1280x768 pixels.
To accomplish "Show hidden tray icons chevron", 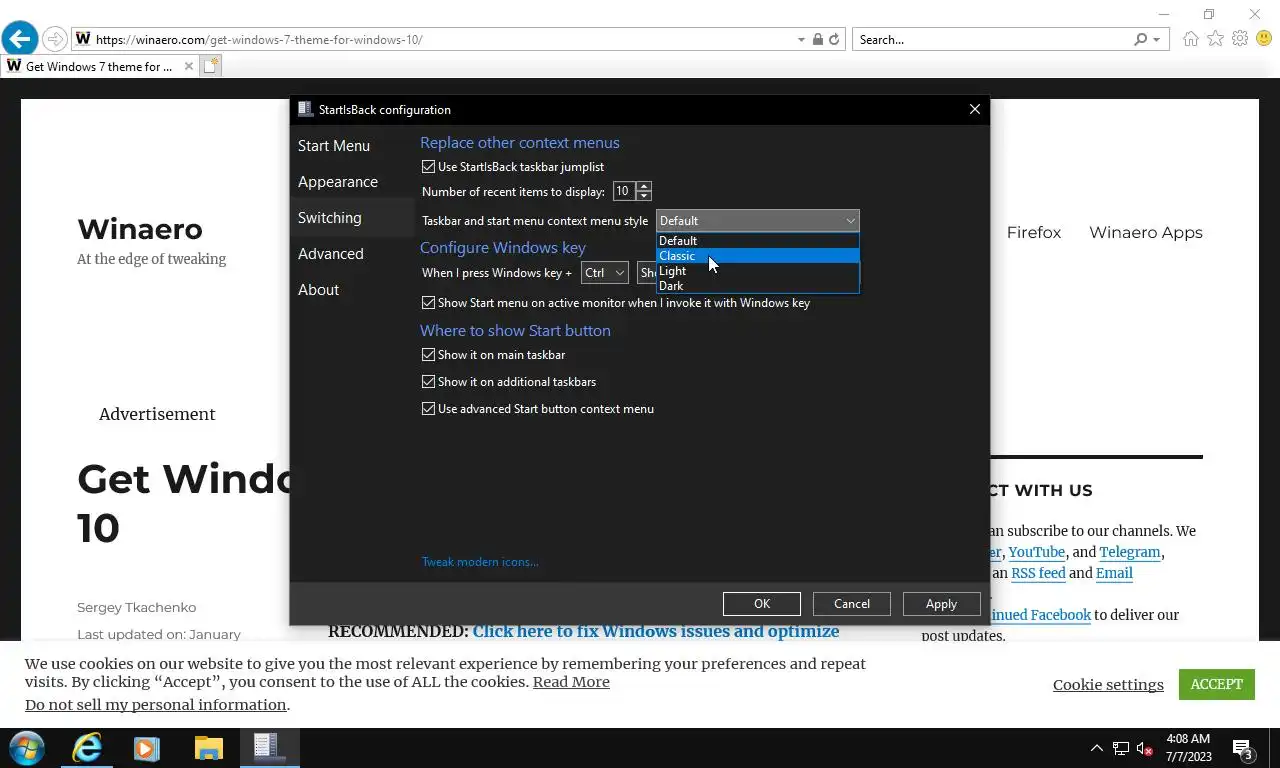I will [x=1096, y=748].
